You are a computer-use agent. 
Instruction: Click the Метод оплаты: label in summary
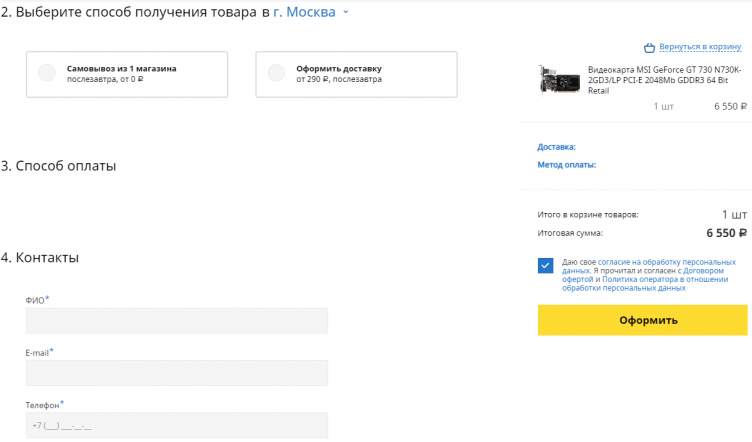566,165
